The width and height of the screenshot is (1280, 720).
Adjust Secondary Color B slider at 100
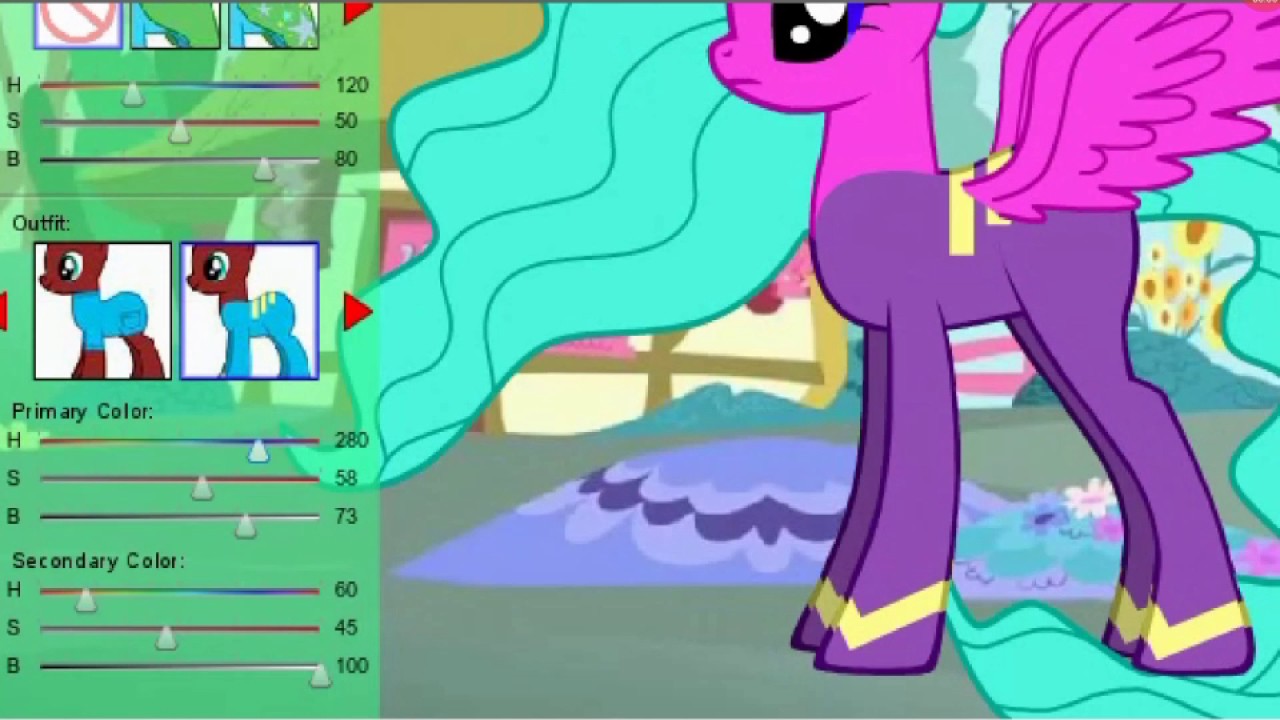(x=319, y=675)
